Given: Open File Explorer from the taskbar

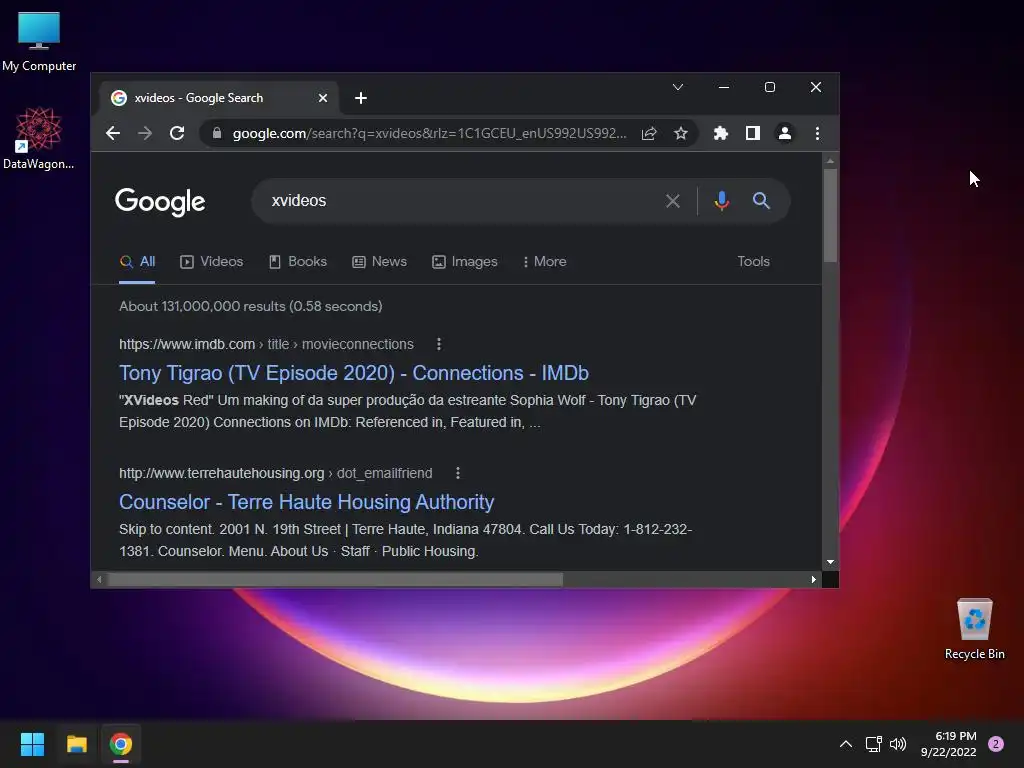Looking at the screenshot, I should [x=77, y=744].
